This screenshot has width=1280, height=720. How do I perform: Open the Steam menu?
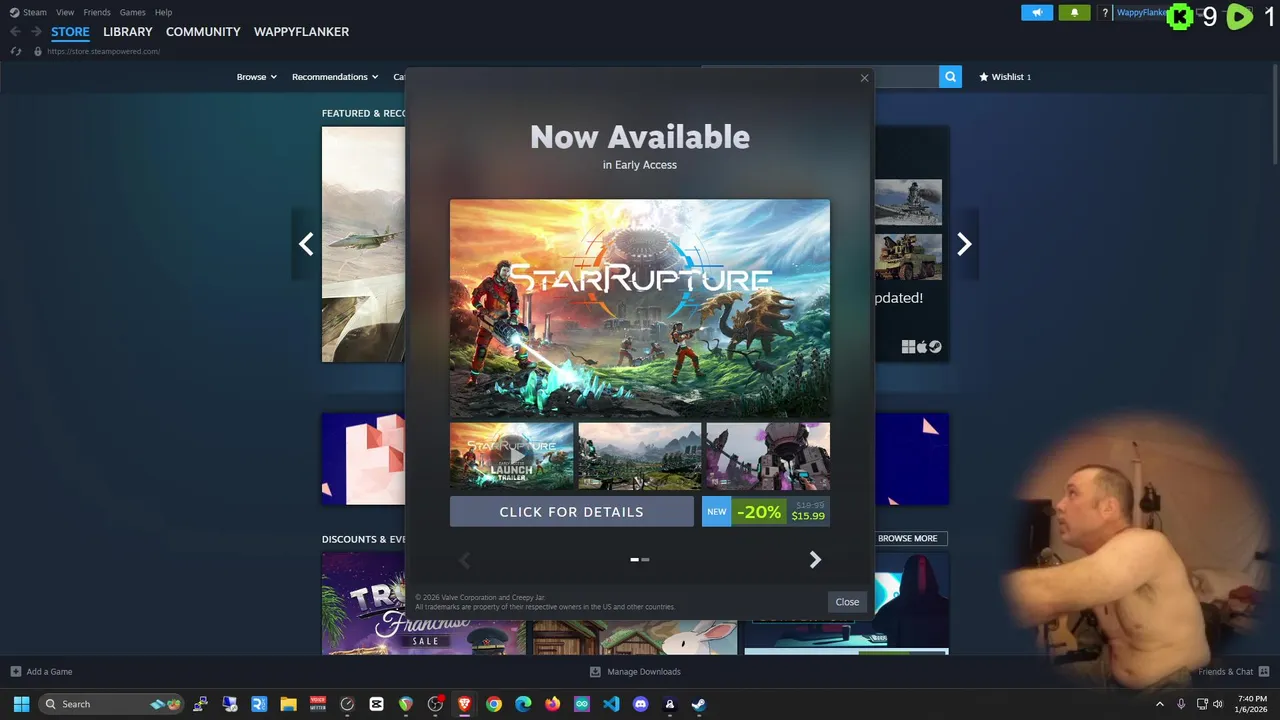point(28,12)
